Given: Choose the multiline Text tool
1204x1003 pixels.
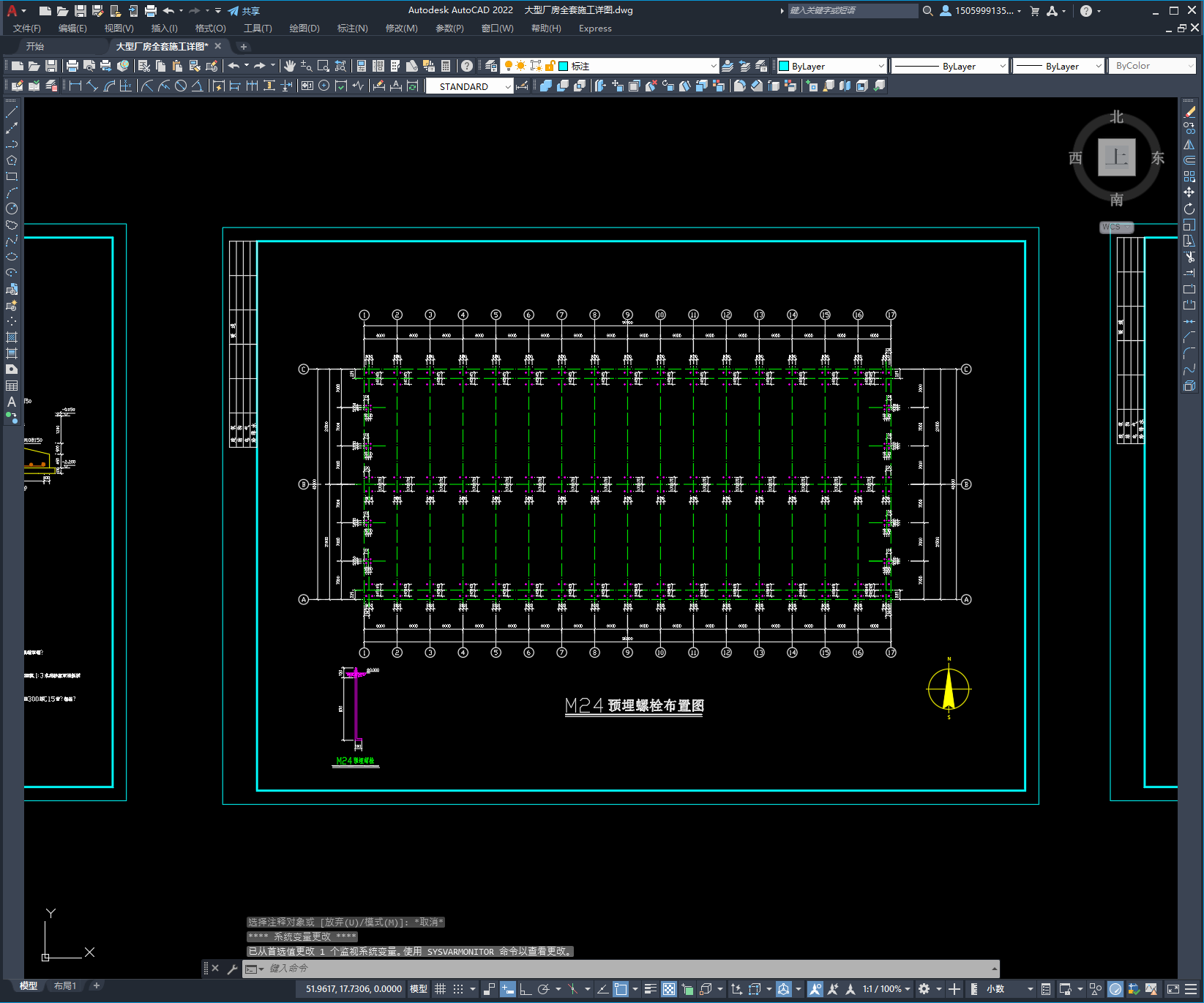Looking at the screenshot, I should click(12, 402).
